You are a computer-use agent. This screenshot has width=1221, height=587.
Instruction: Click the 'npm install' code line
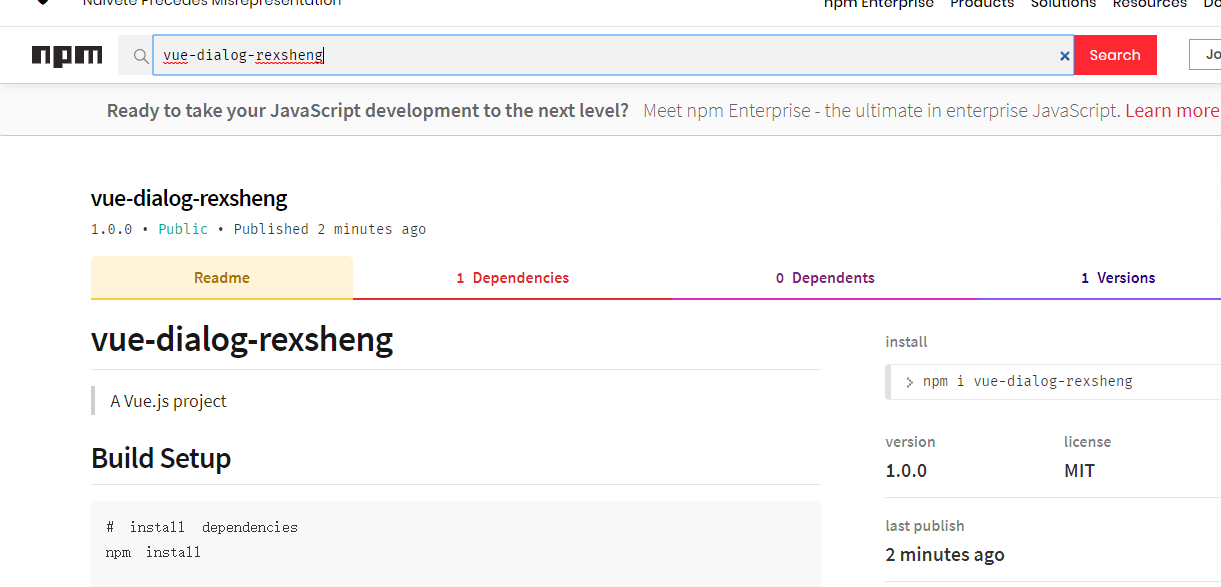(x=153, y=552)
